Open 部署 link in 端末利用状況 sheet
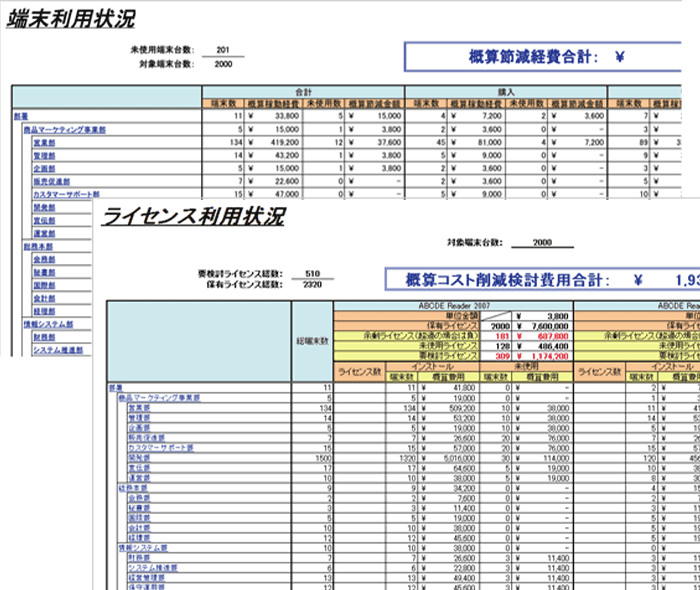The image size is (700, 590). tap(21, 116)
